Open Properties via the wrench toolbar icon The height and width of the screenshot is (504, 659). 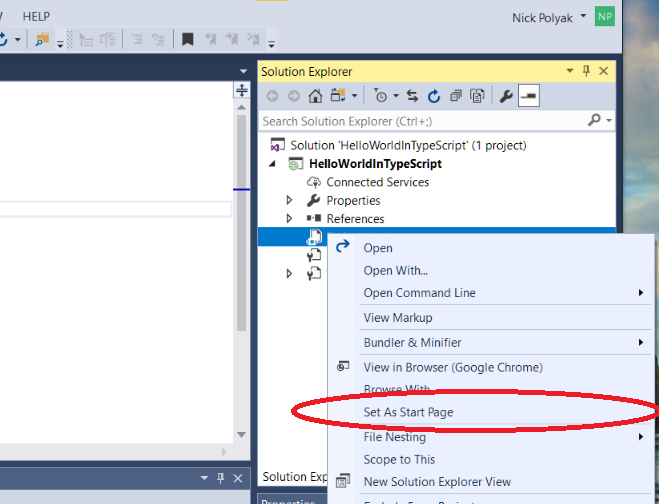point(506,96)
